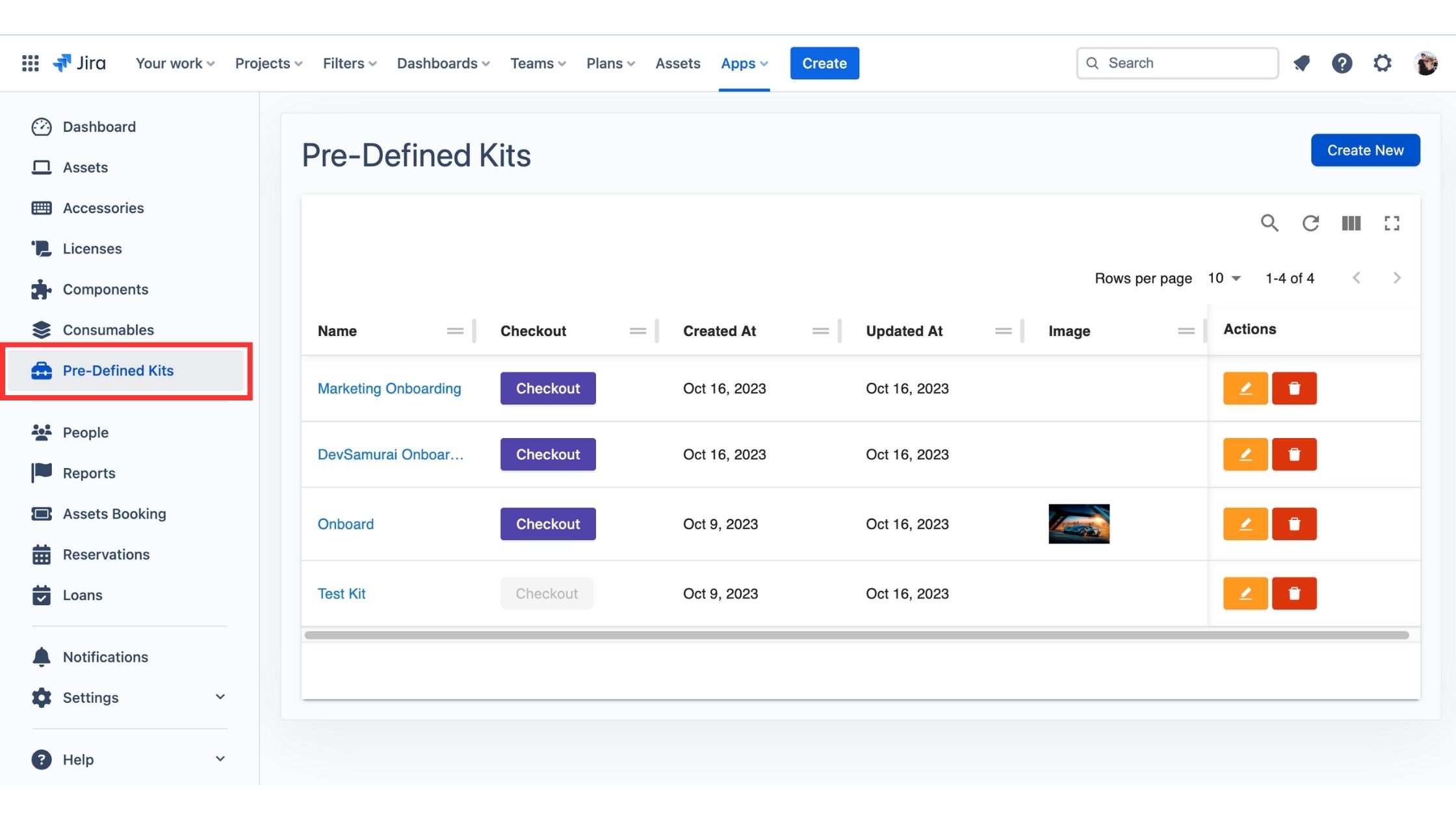Click the Jira help question icon
1456x819 pixels.
(1342, 63)
